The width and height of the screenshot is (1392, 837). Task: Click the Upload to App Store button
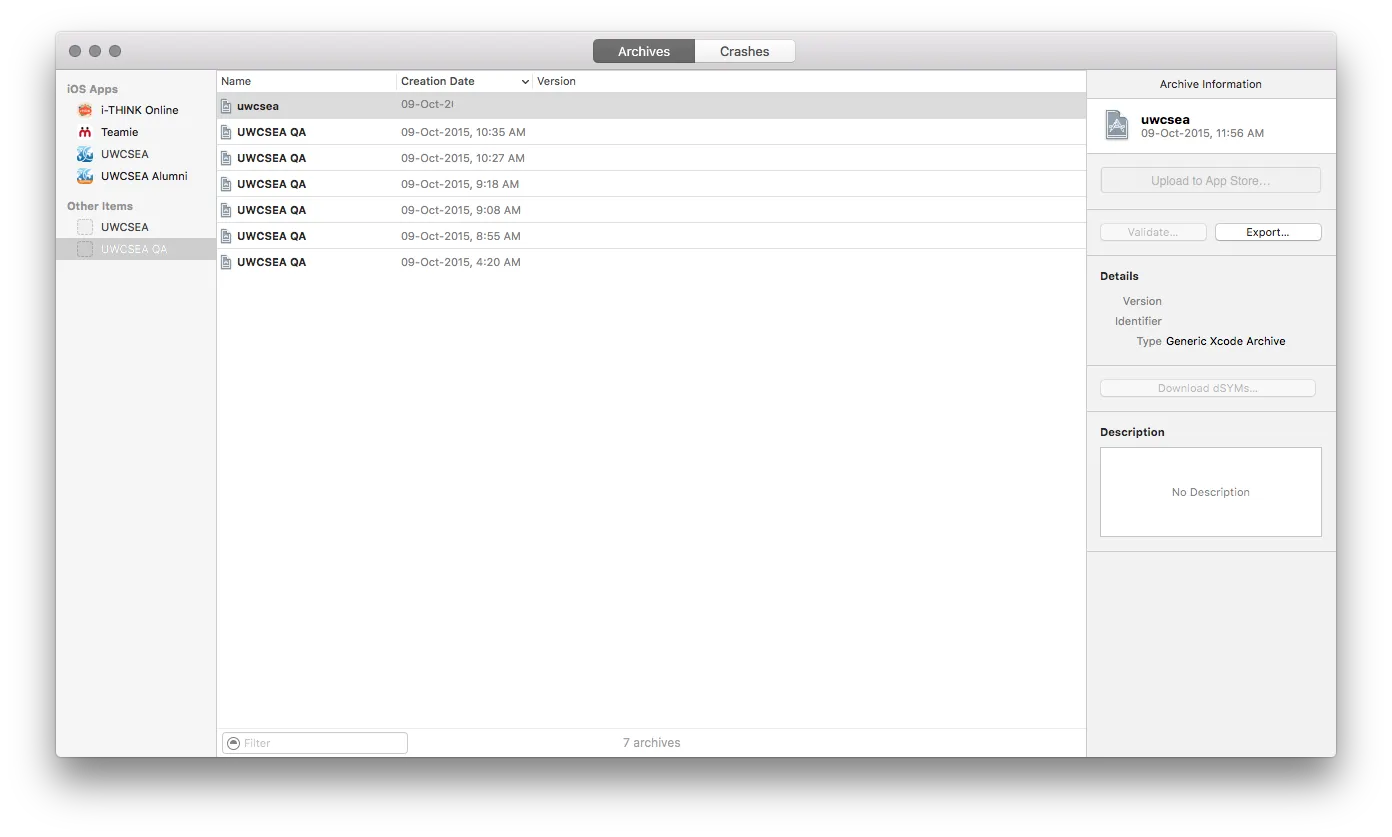point(1210,181)
